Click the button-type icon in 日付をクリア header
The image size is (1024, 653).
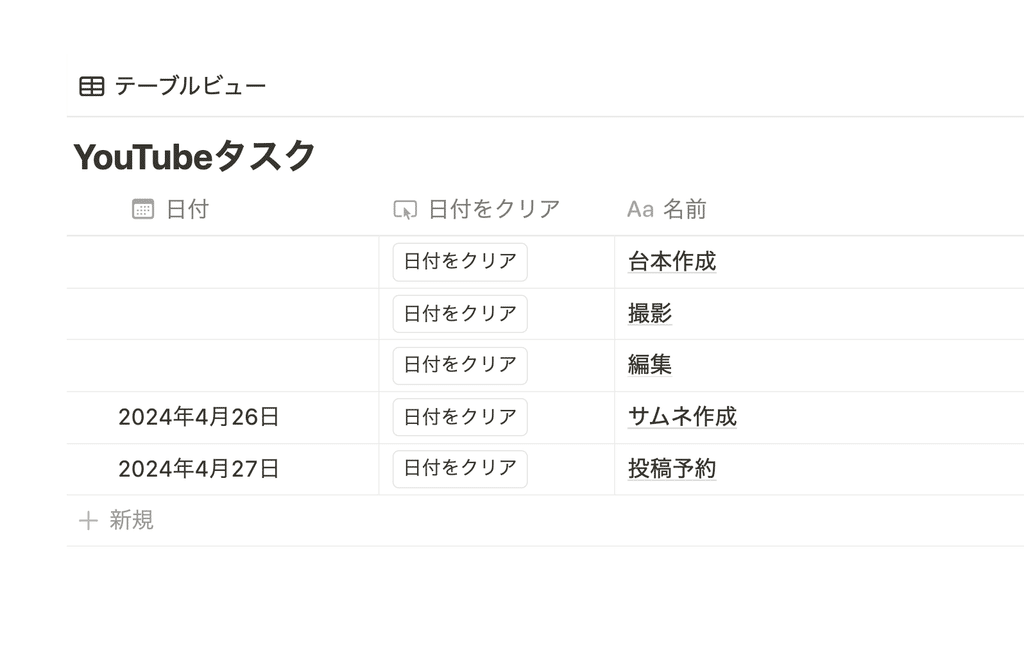(405, 210)
